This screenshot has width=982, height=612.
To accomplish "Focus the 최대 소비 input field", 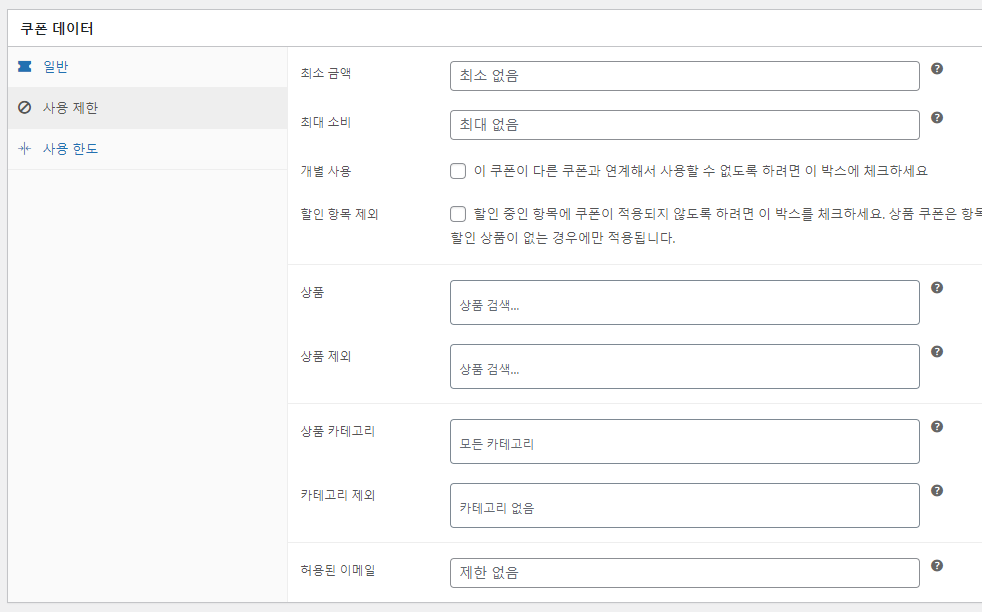I will tap(685, 125).
